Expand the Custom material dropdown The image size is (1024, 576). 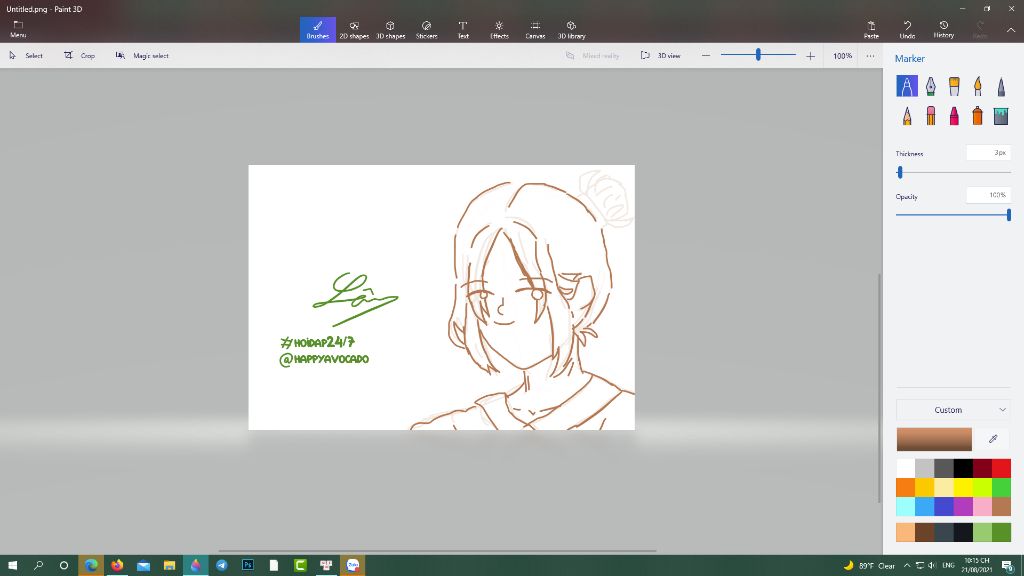953,410
